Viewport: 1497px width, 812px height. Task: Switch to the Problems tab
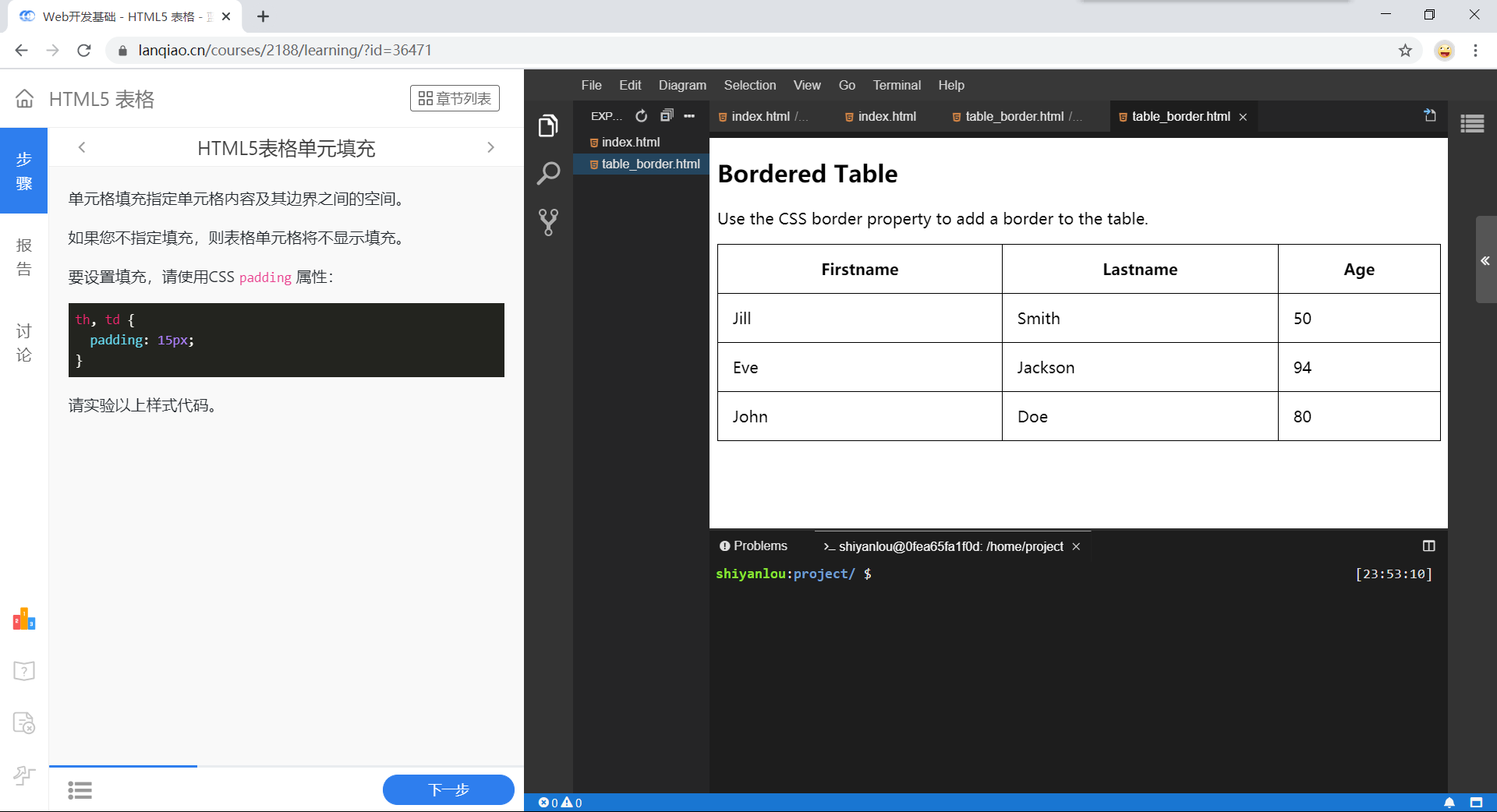coord(753,546)
